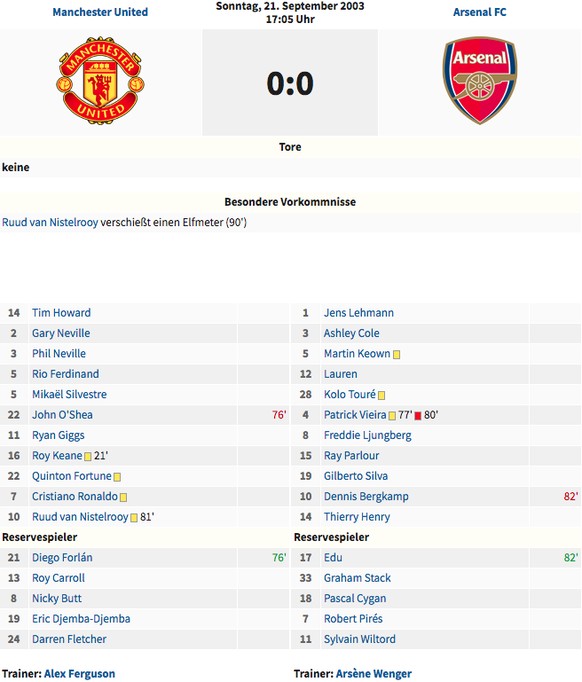The height and width of the screenshot is (682, 582).
Task: Click the Arsenal club crest
Action: tap(480, 80)
